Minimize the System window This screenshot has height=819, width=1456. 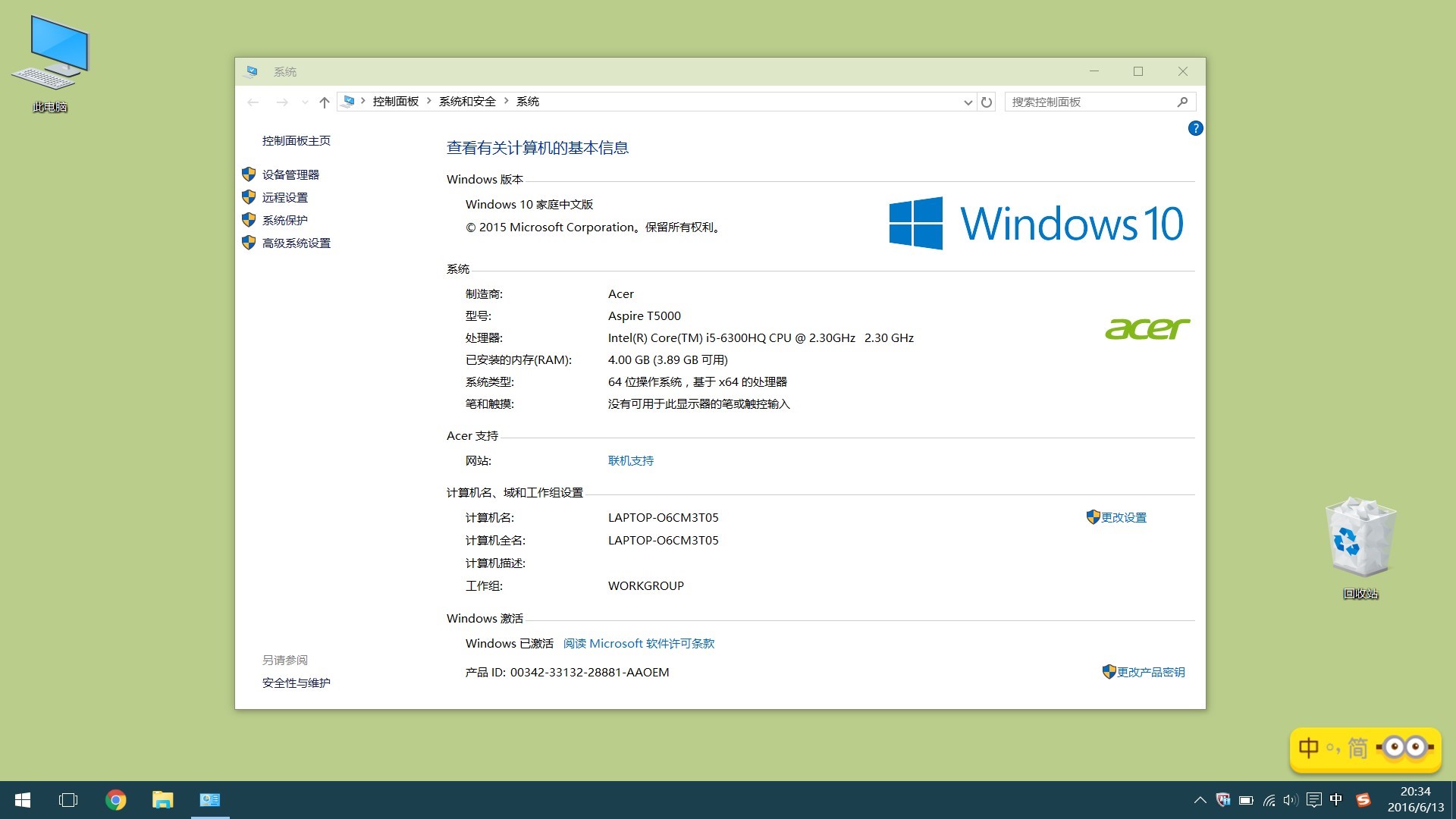pyautogui.click(x=1094, y=71)
